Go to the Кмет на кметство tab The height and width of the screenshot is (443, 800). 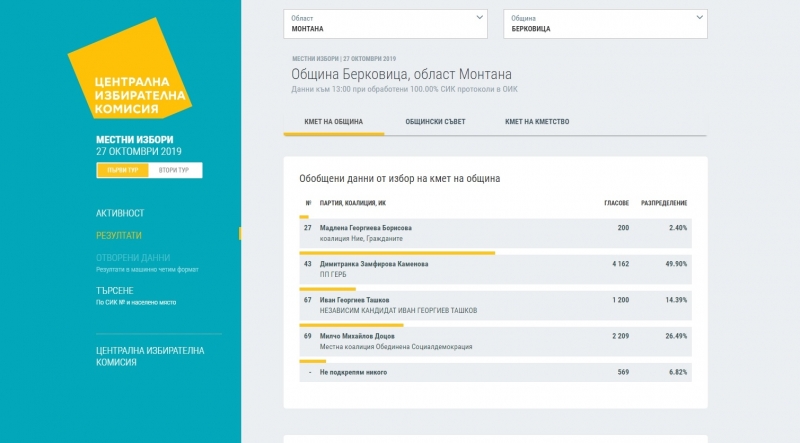click(537, 122)
